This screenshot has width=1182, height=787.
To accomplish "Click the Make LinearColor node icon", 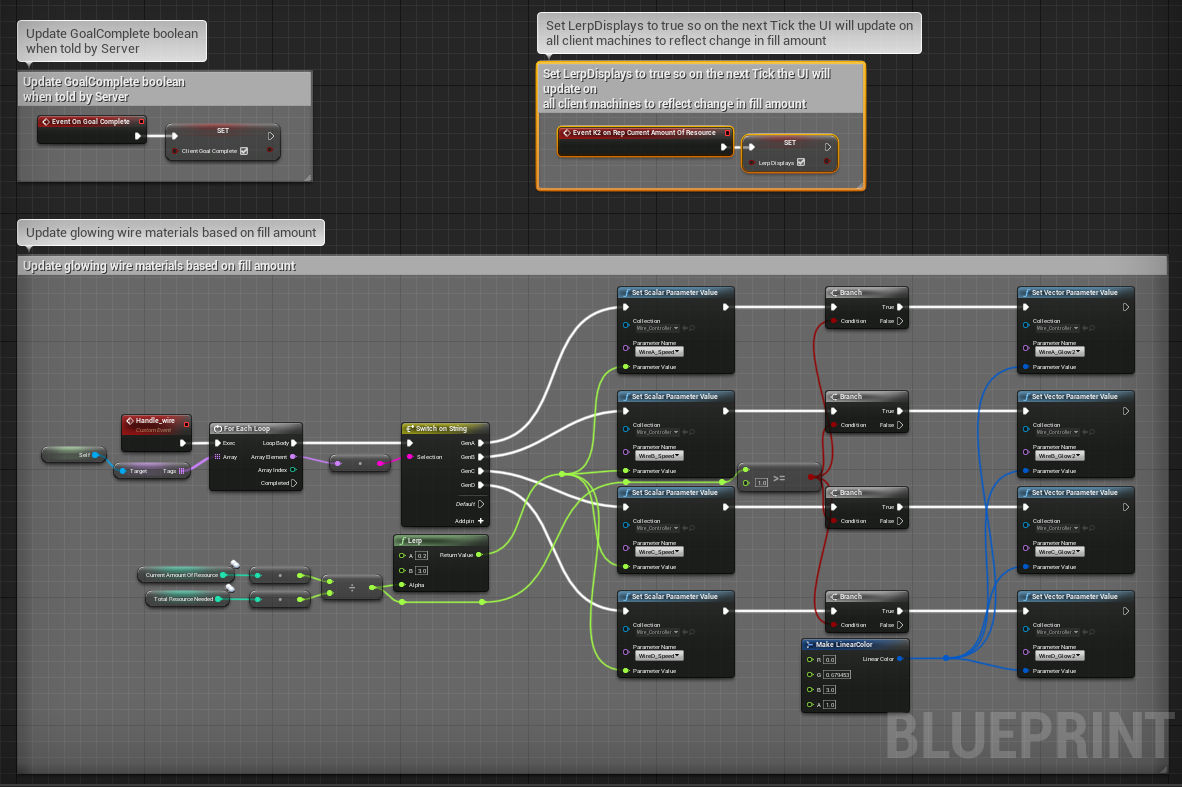I will (810, 645).
